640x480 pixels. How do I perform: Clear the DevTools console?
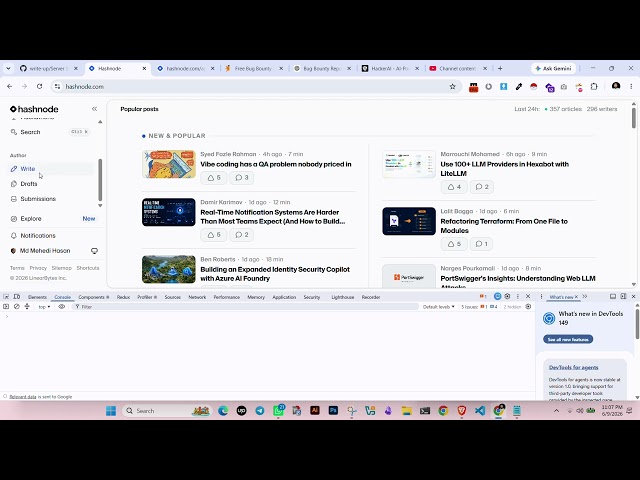point(17,307)
